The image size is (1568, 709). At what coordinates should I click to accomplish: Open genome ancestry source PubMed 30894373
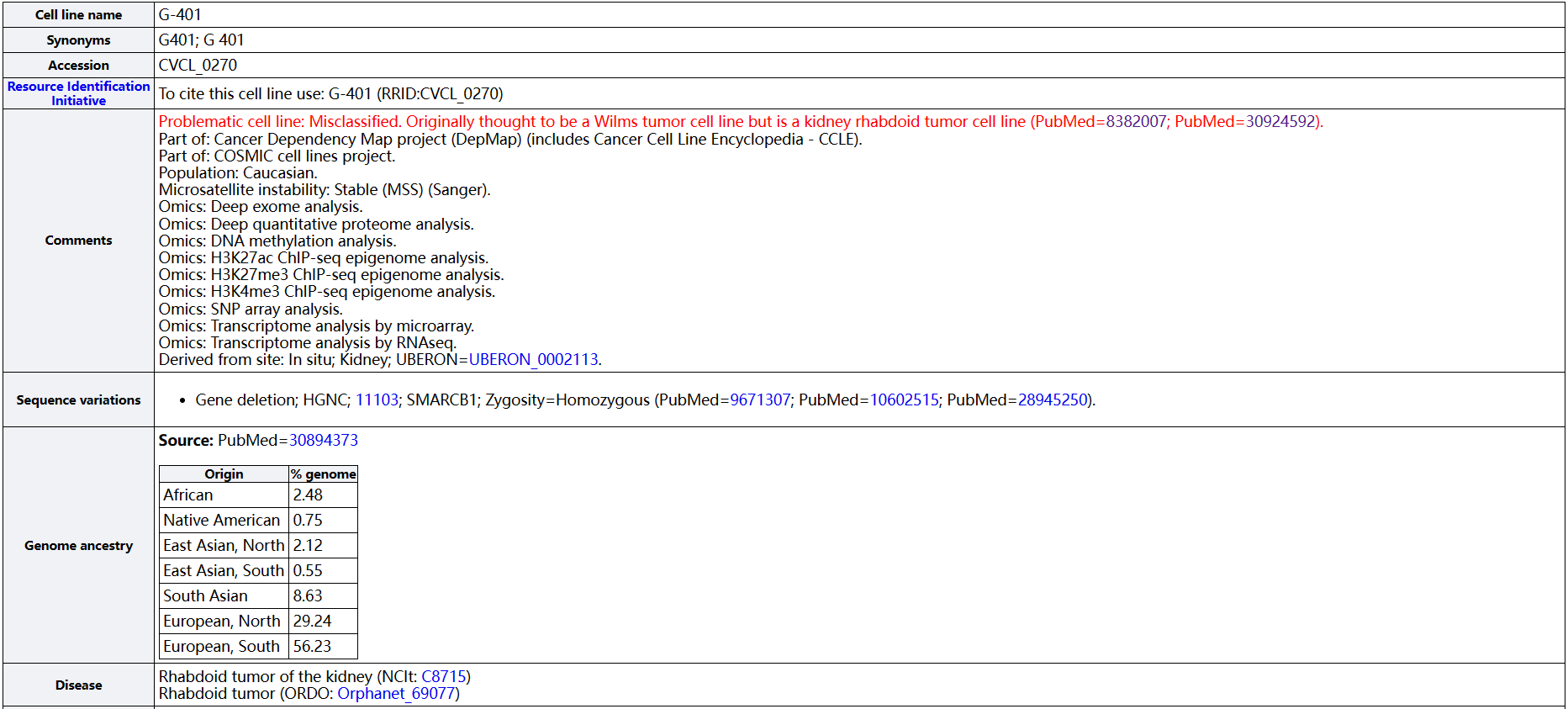pyautogui.click(x=324, y=441)
